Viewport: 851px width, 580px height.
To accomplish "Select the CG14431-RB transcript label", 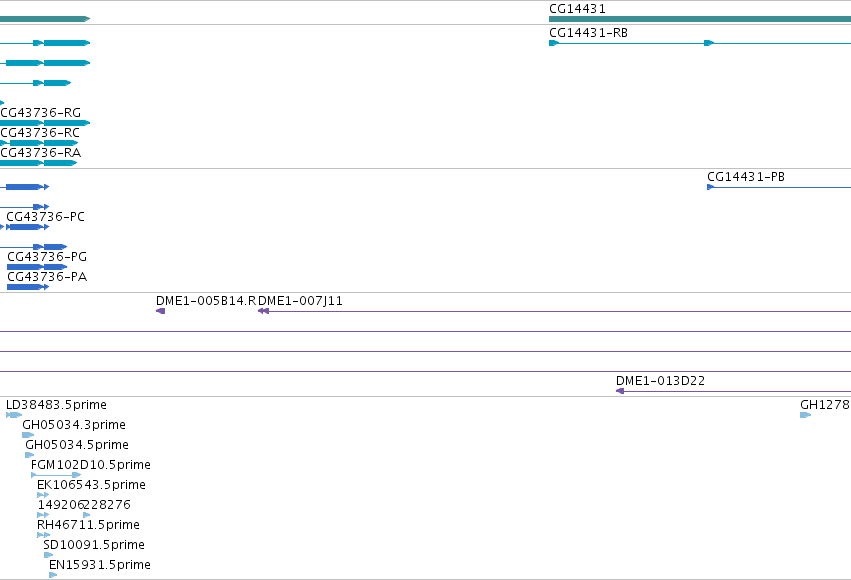I will [x=588, y=33].
